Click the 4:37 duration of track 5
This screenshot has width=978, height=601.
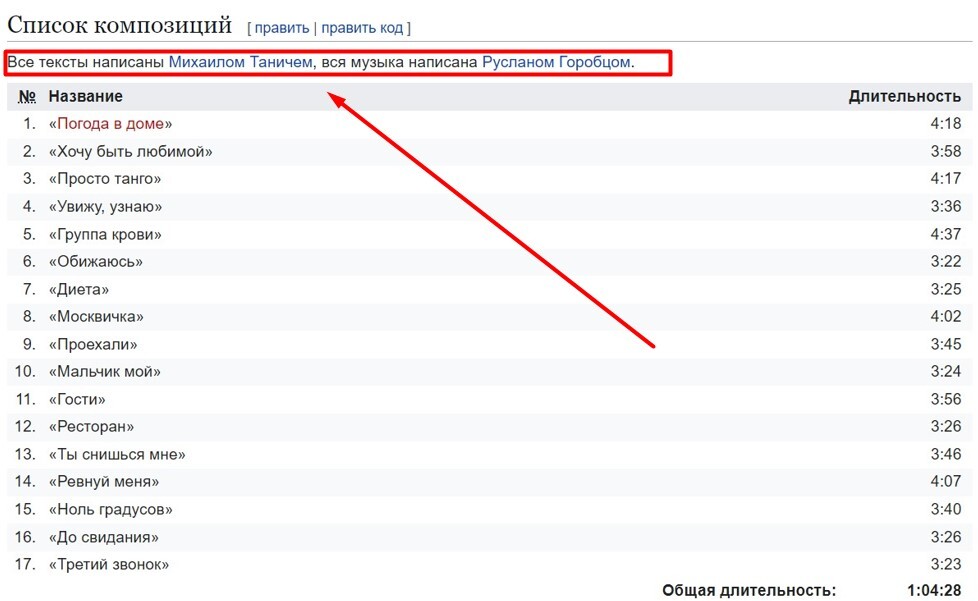point(945,234)
